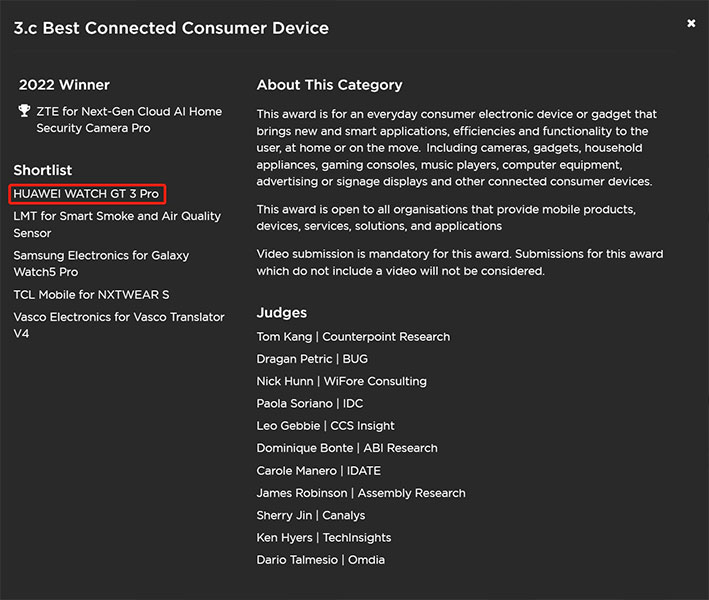Click the 2022 Winner heading
Image resolution: width=709 pixels, height=600 pixels.
click(64, 85)
